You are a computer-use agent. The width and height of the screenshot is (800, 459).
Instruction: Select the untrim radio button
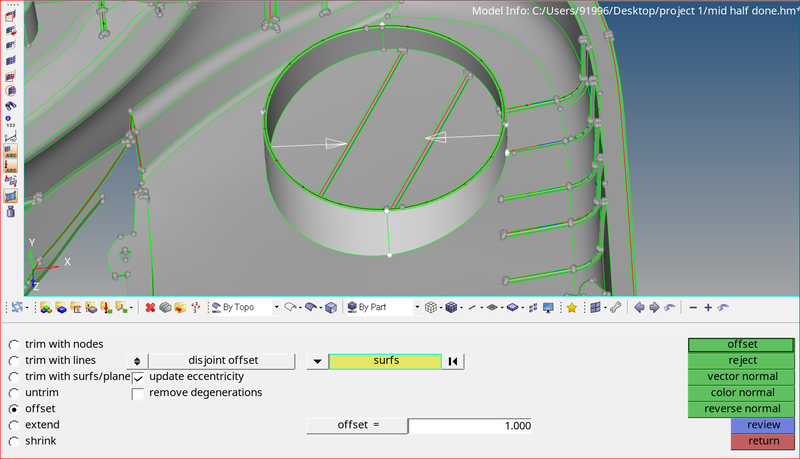click(14, 393)
